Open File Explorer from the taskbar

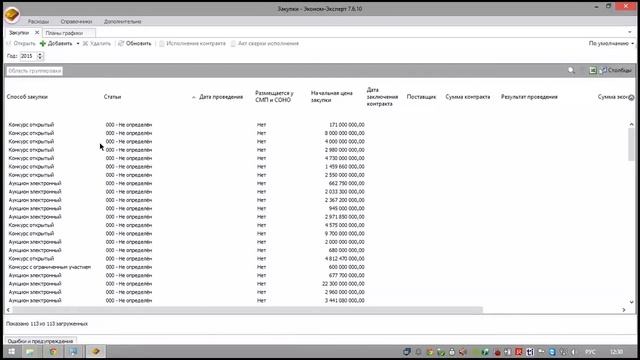tap(30, 351)
